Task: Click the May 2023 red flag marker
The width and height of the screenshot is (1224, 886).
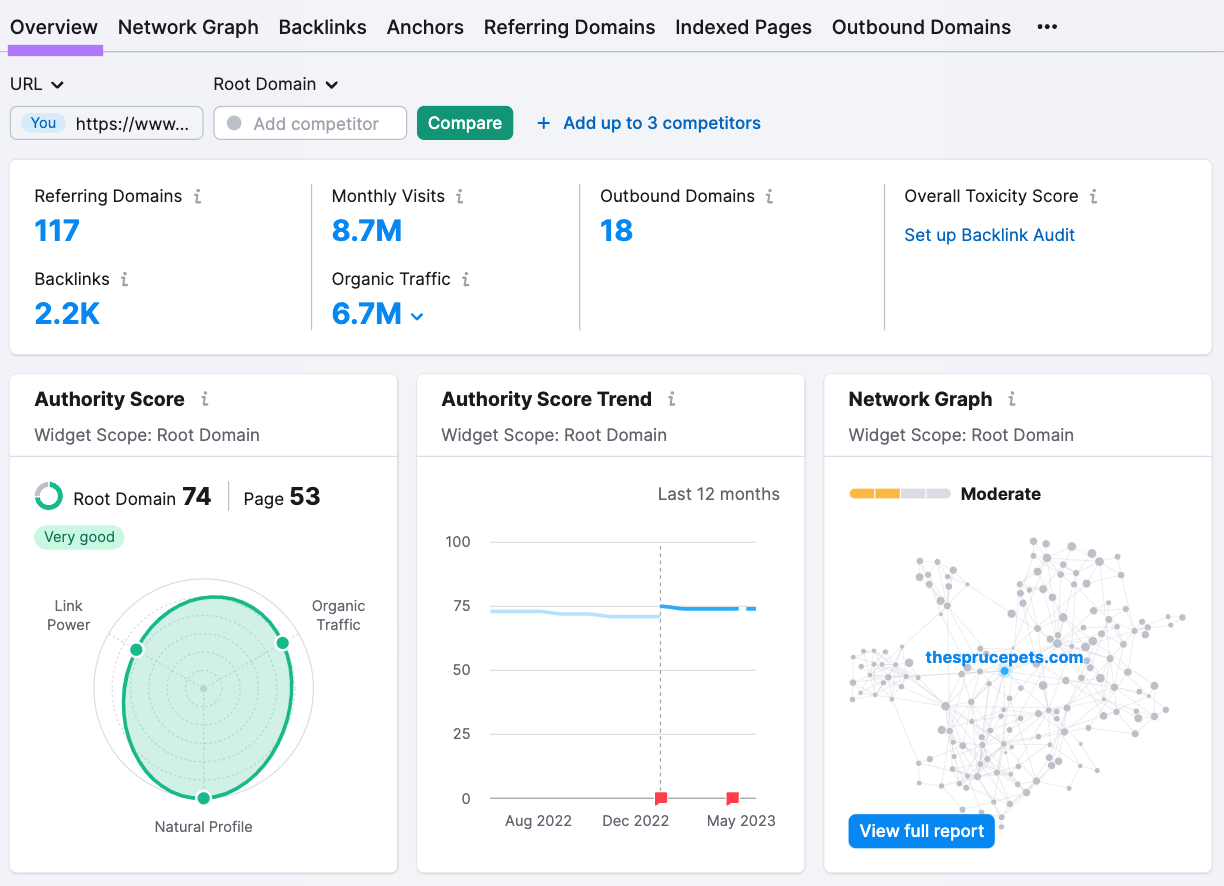Action: [732, 798]
